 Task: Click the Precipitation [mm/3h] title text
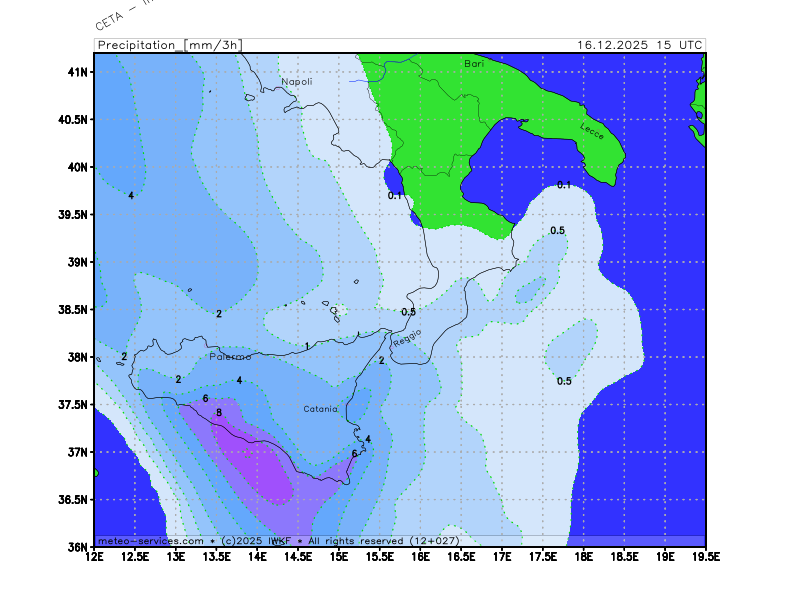point(169,45)
